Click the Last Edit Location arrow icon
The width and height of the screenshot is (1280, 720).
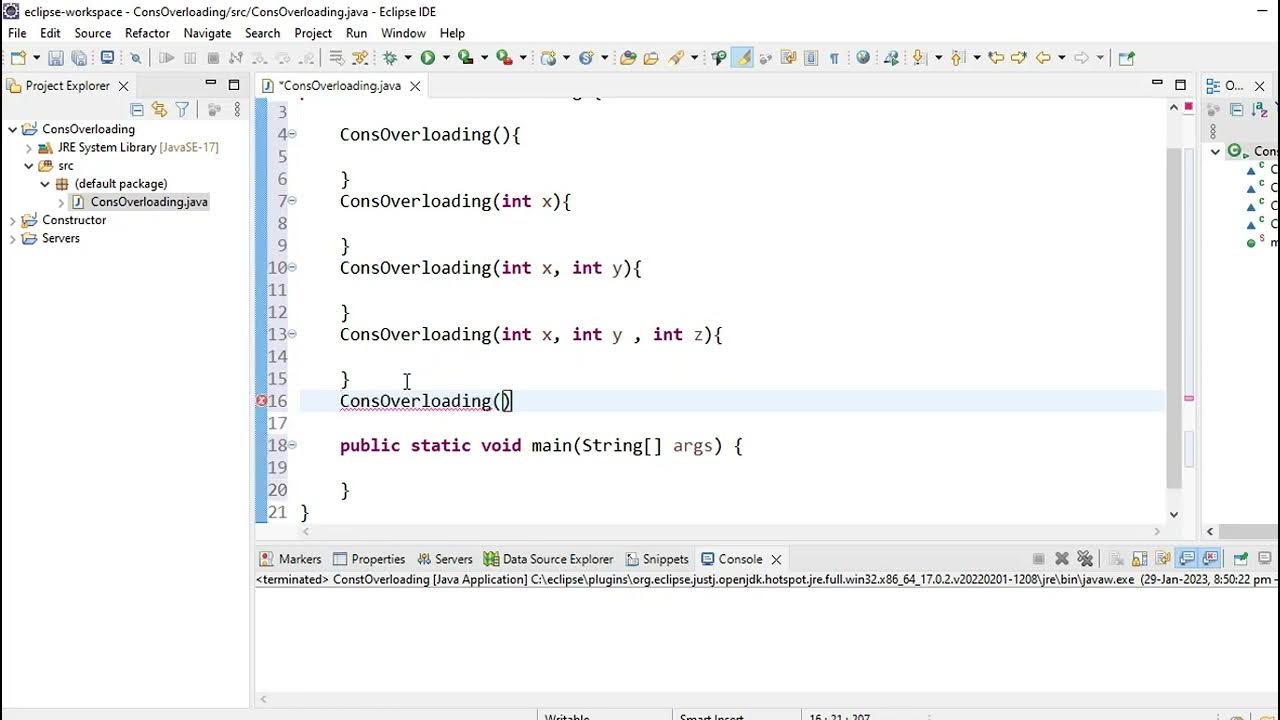[996, 58]
